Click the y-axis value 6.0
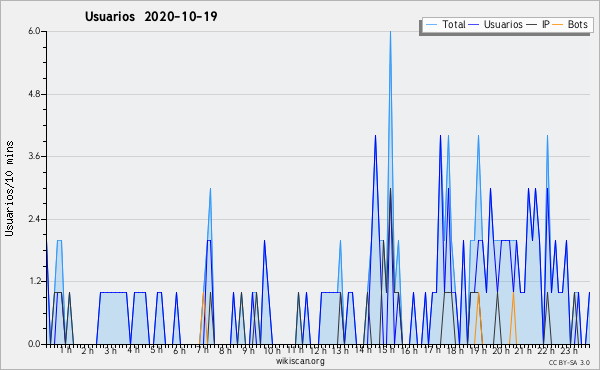This screenshot has height=370, width=600. coord(34,31)
